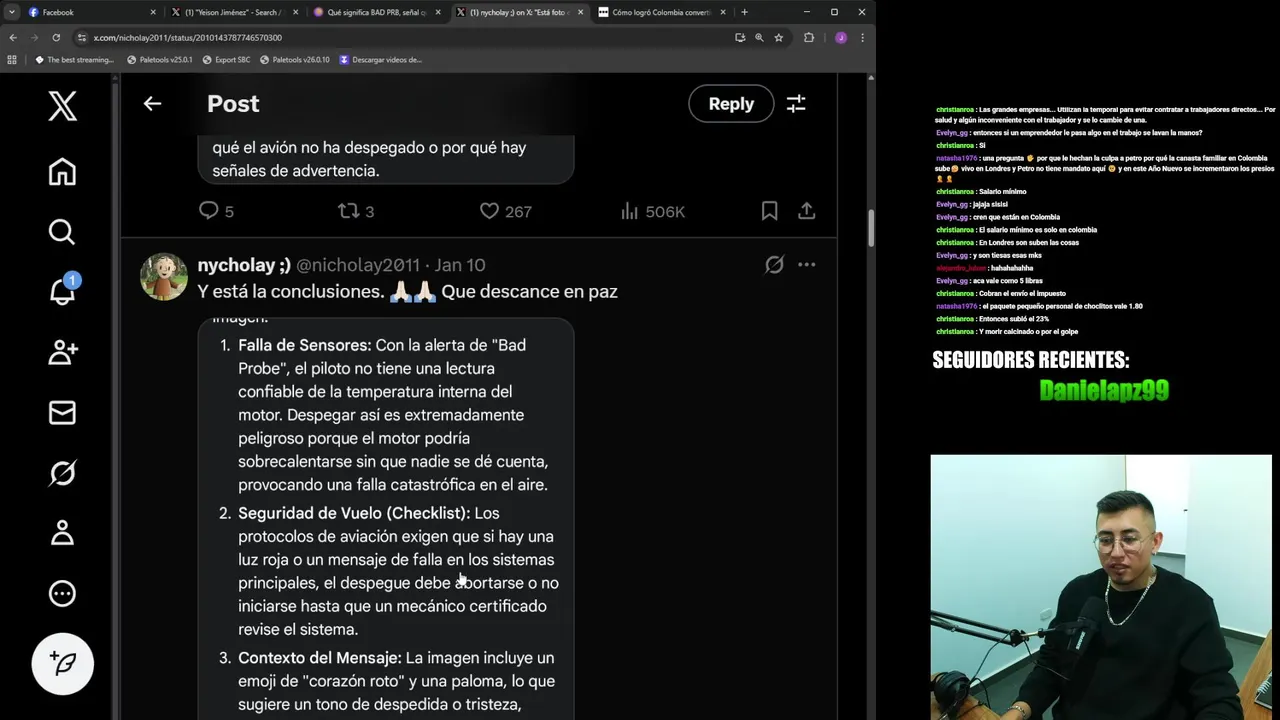This screenshot has width=1280, height=720.
Task: Click Contexto del Mensaje heading text
Action: point(320,658)
